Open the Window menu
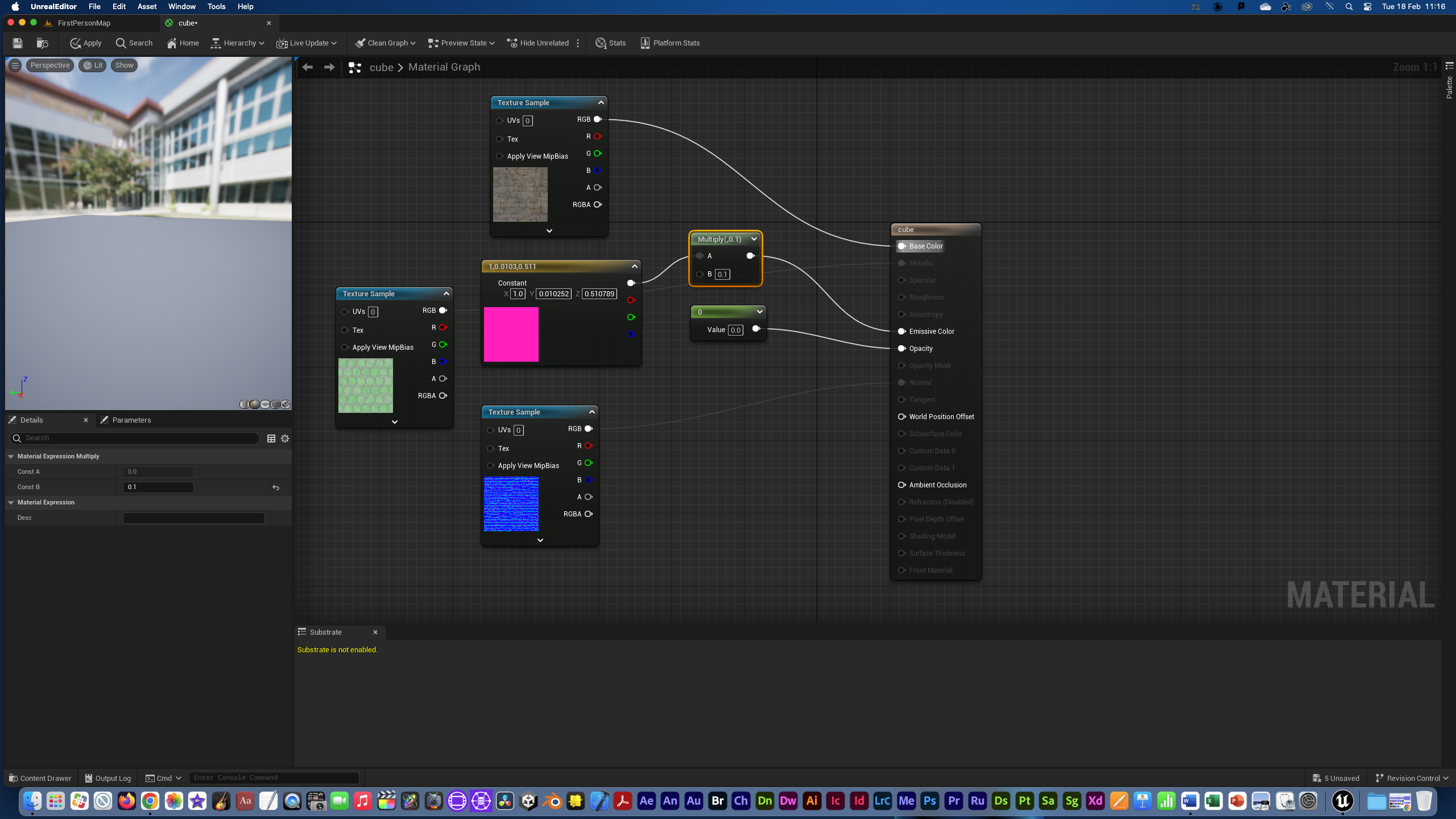Viewport: 1456px width, 819px height. [182, 7]
